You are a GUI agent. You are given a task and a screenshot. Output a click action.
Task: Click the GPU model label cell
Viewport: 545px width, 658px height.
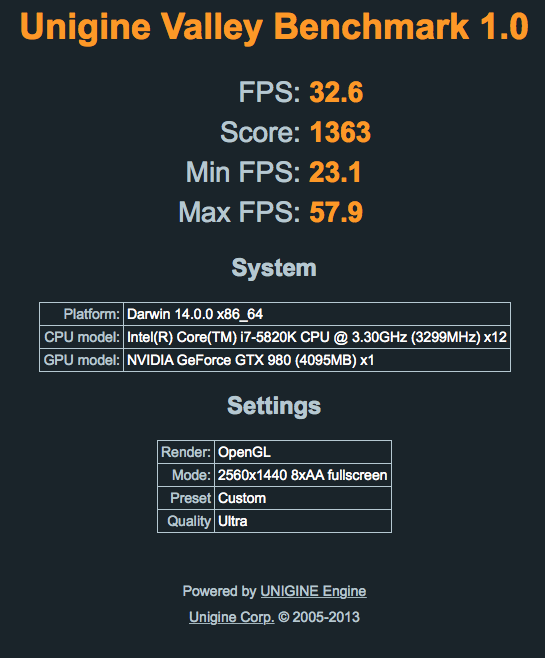point(81,360)
